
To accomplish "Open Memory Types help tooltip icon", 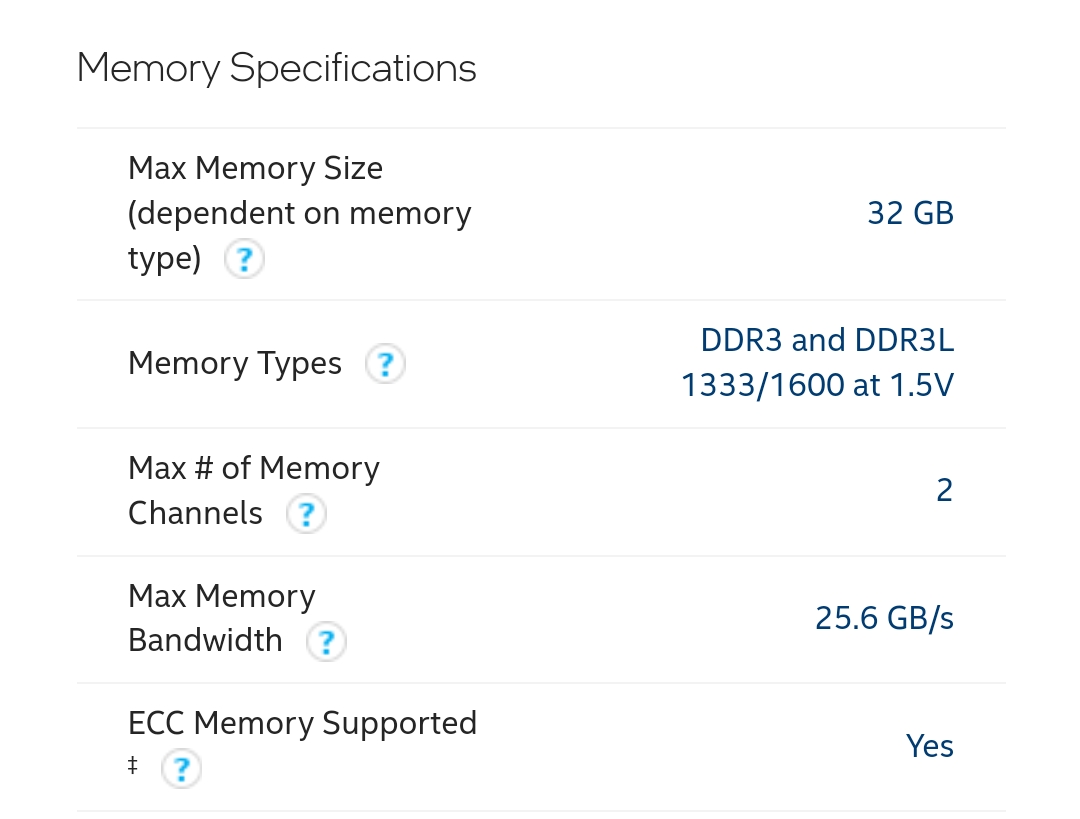I will coord(385,365).
